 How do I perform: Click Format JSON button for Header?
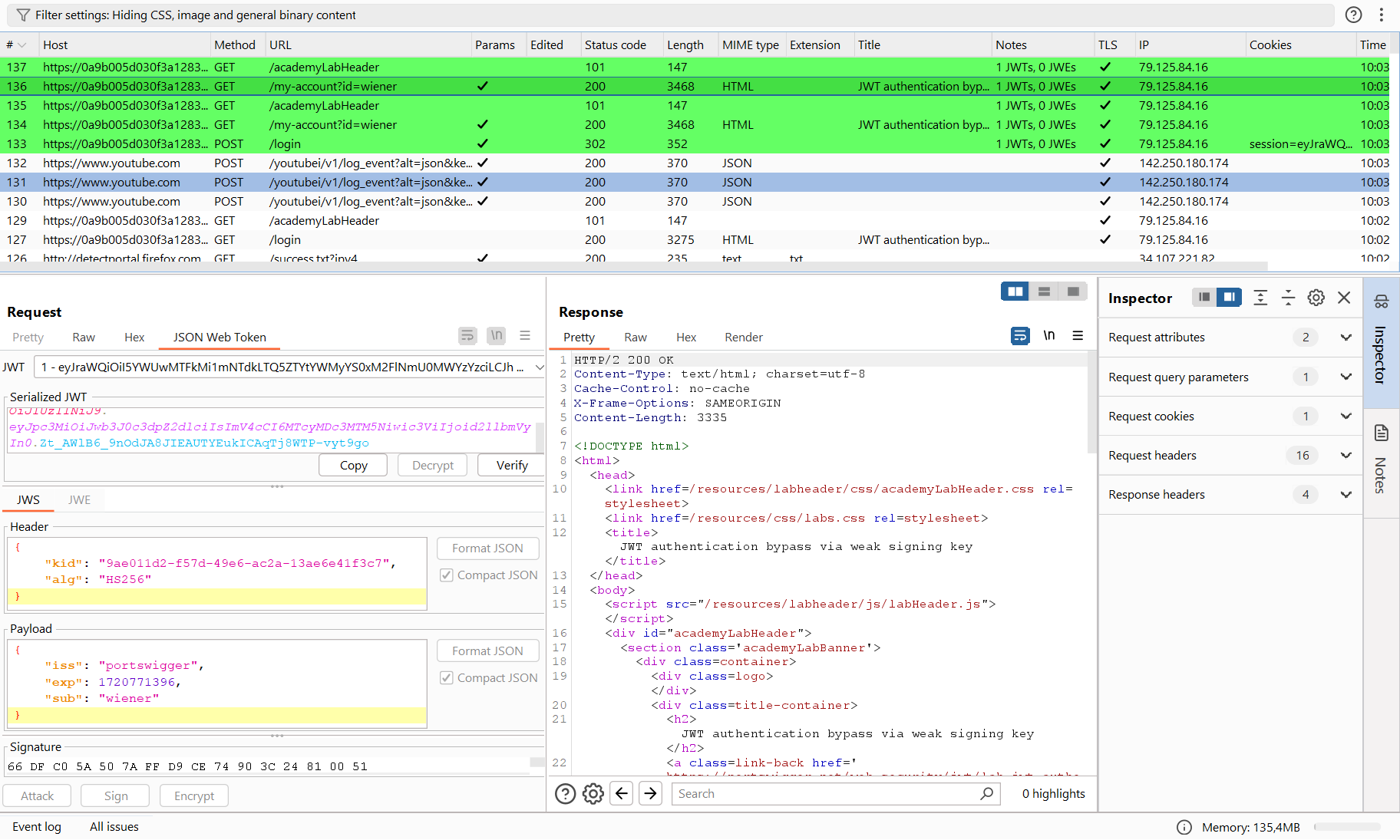point(487,548)
